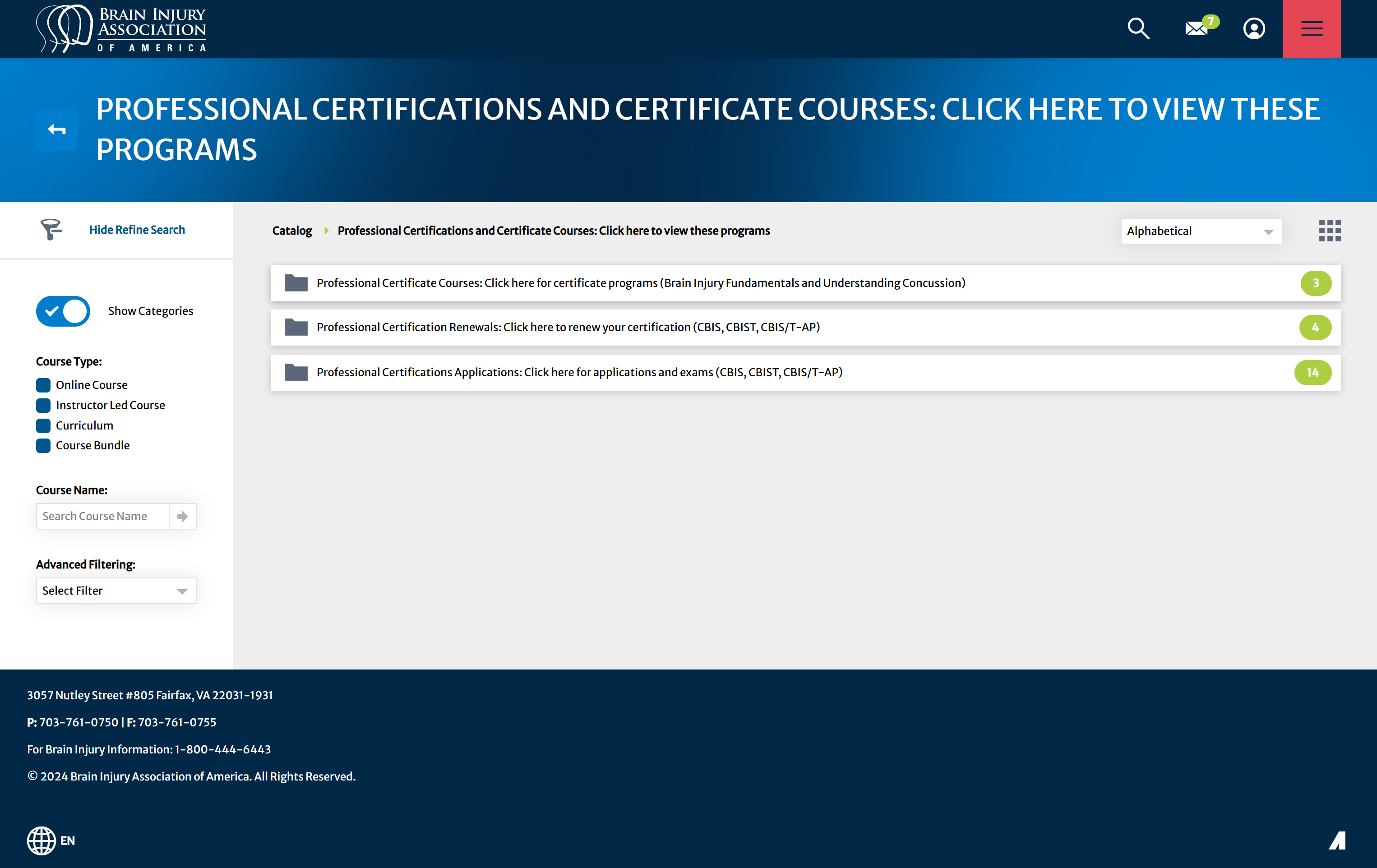The image size is (1377, 868).
Task: Click the refine search filter icon
Action: coord(51,229)
